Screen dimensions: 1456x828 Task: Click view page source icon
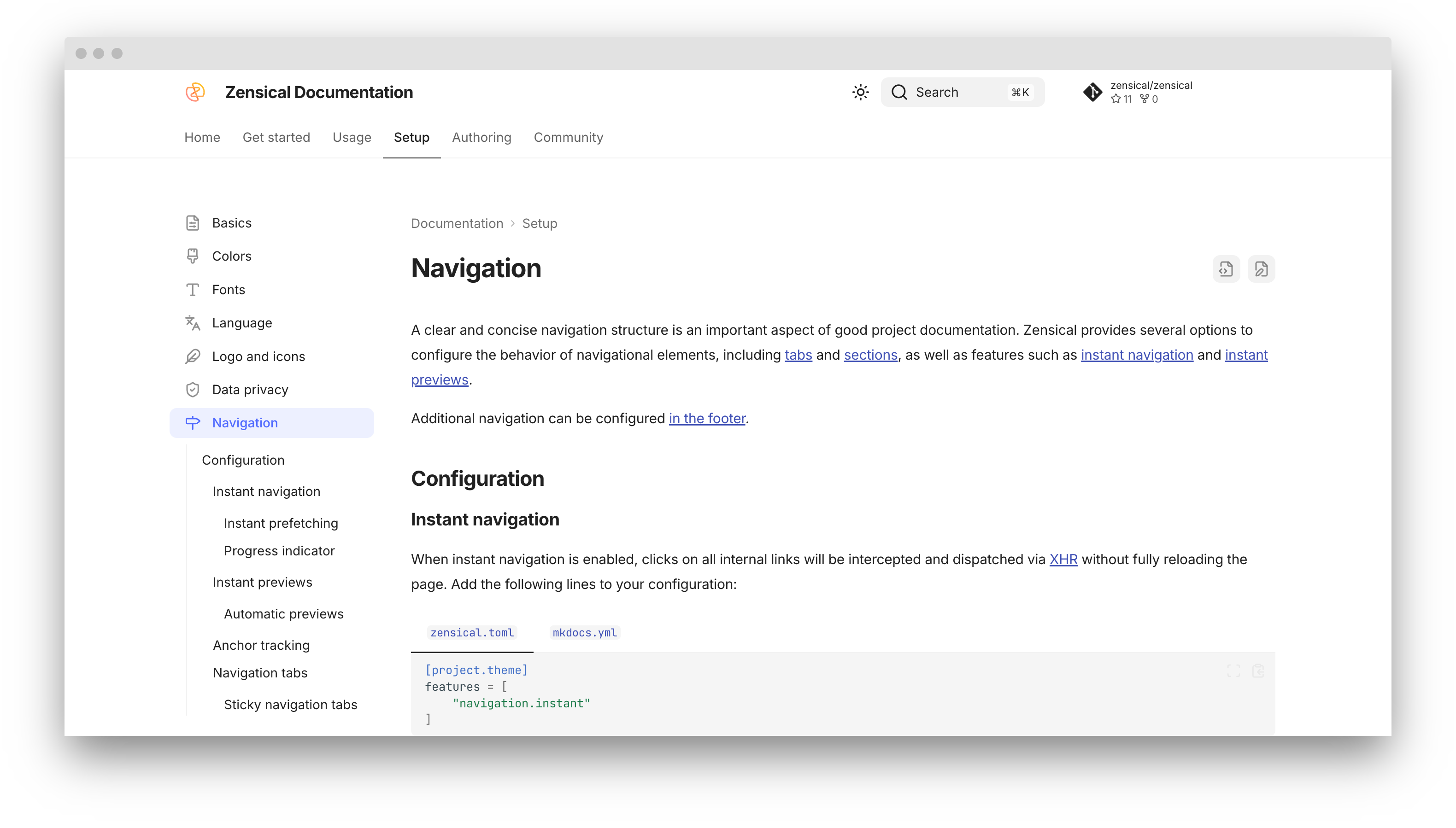[x=1226, y=269]
